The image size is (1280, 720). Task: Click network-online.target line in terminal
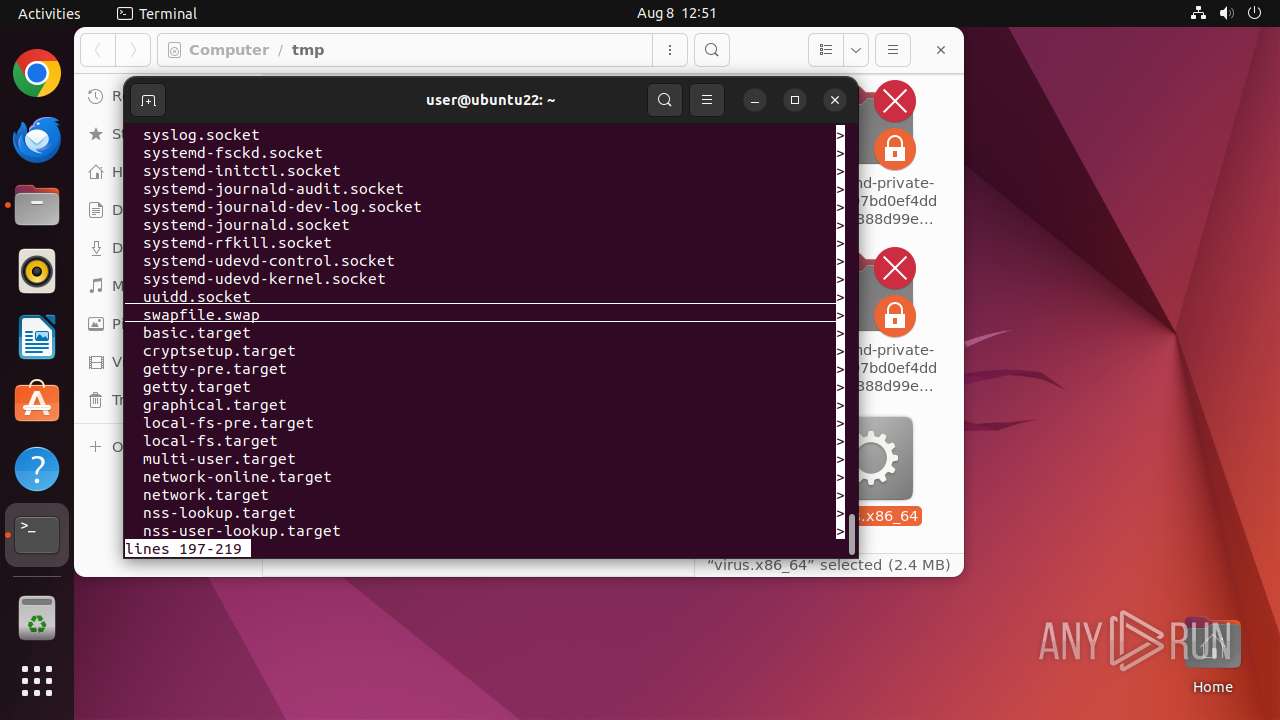click(237, 477)
